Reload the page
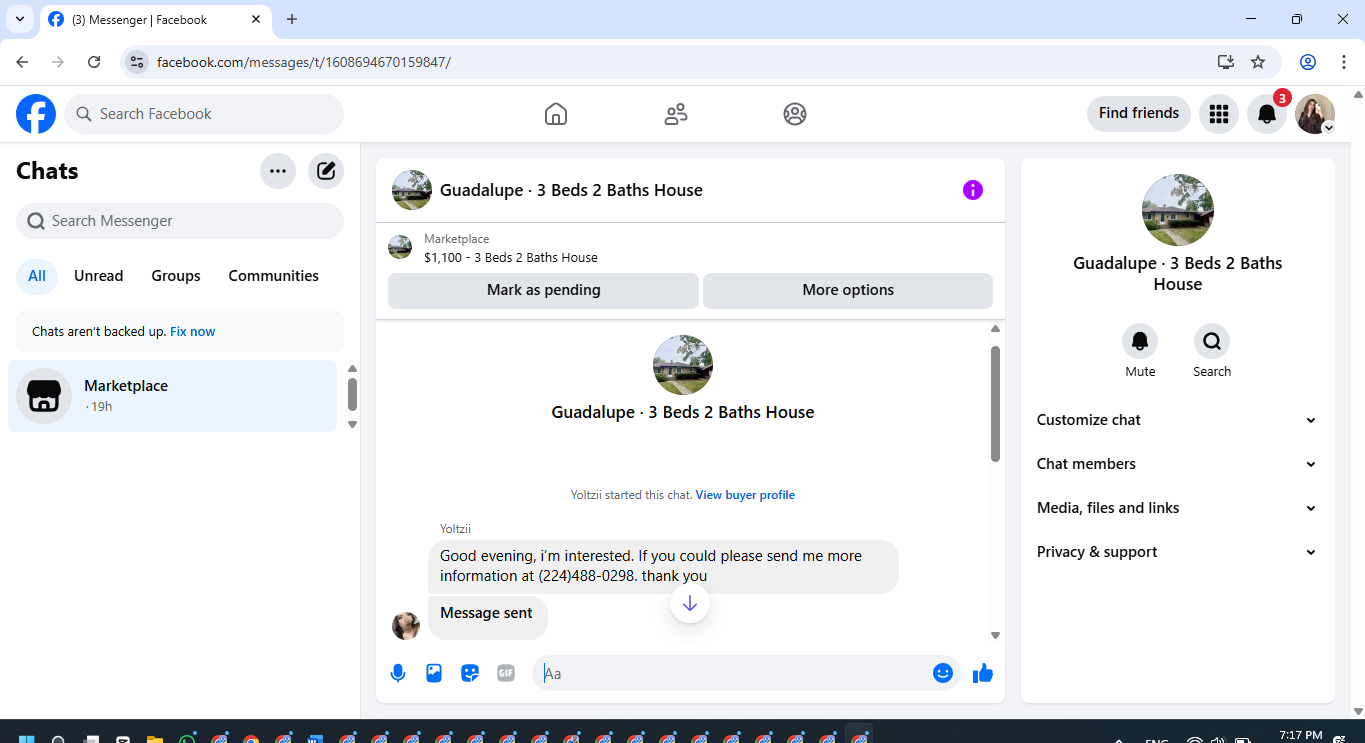The height and width of the screenshot is (743, 1365). (94, 62)
